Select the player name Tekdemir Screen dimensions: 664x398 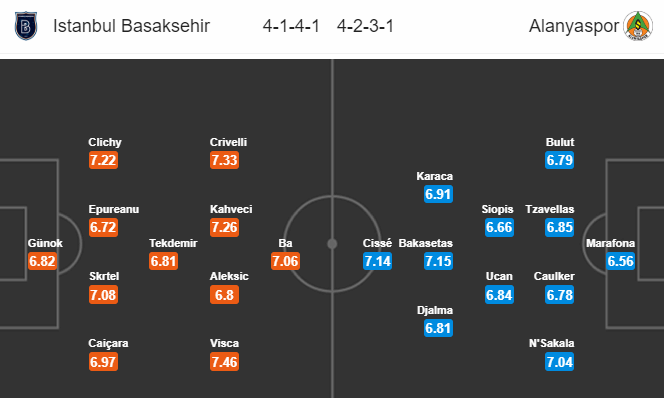click(x=173, y=243)
